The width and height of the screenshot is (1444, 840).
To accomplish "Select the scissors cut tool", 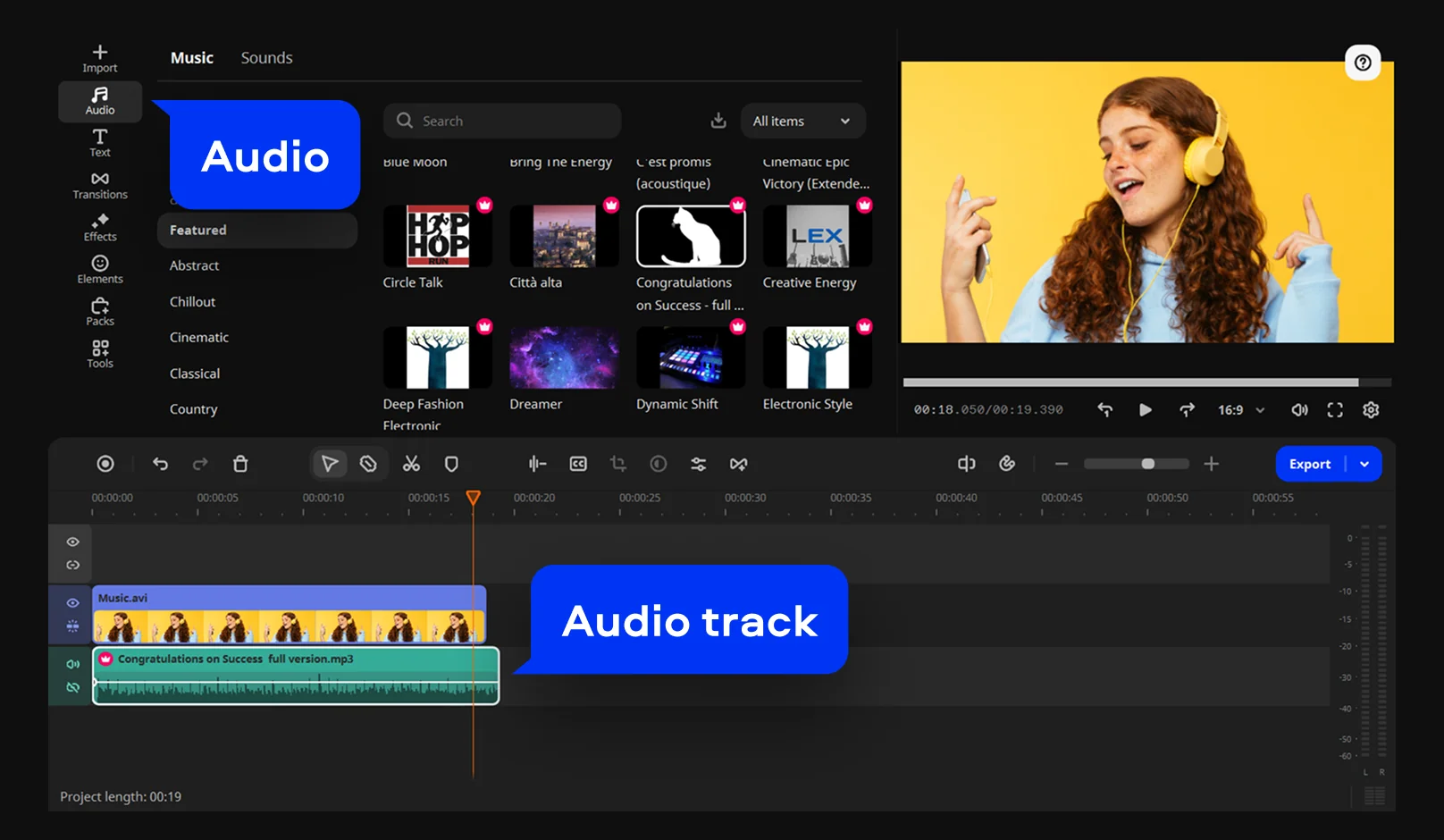I will click(x=411, y=464).
